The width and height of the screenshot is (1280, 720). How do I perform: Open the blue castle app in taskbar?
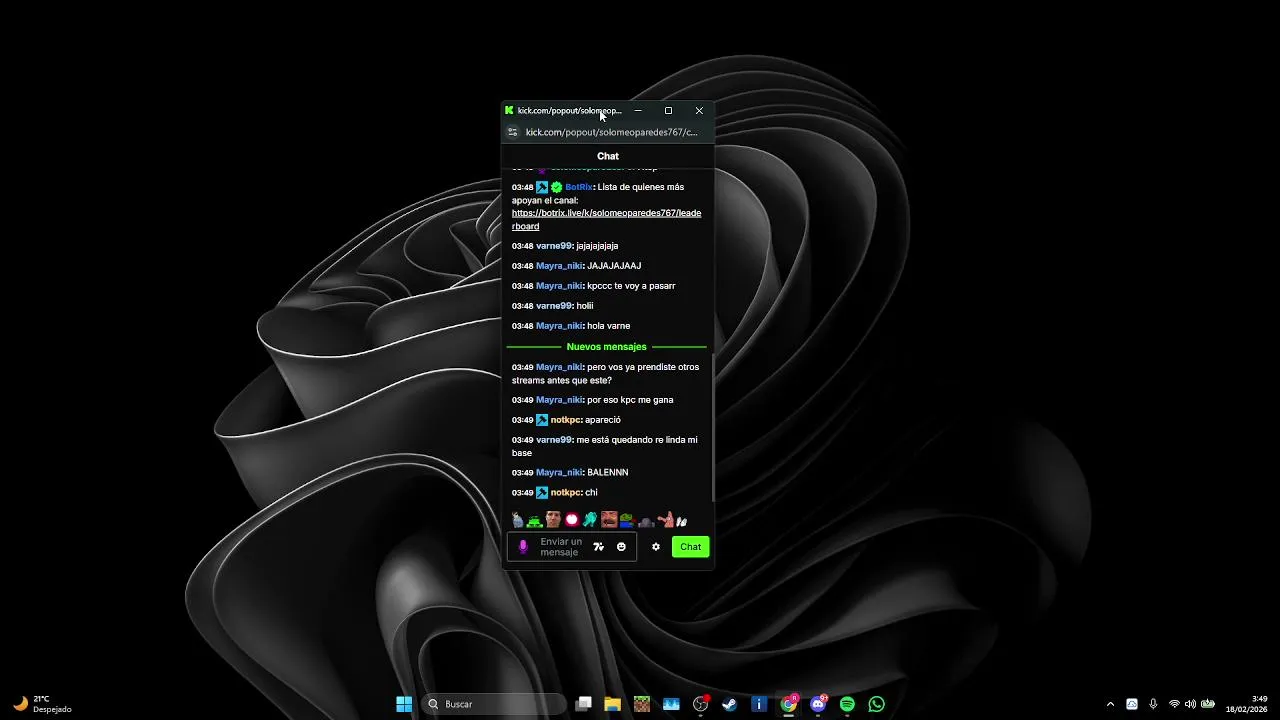[671, 704]
